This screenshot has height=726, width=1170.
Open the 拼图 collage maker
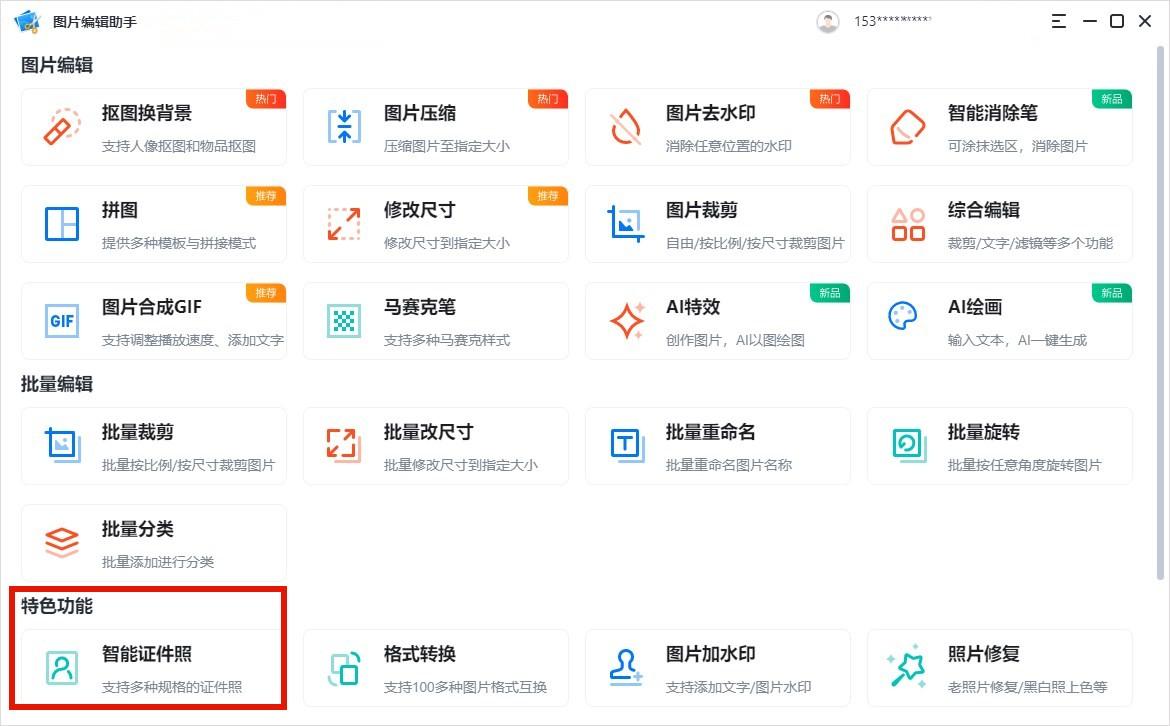(150, 223)
